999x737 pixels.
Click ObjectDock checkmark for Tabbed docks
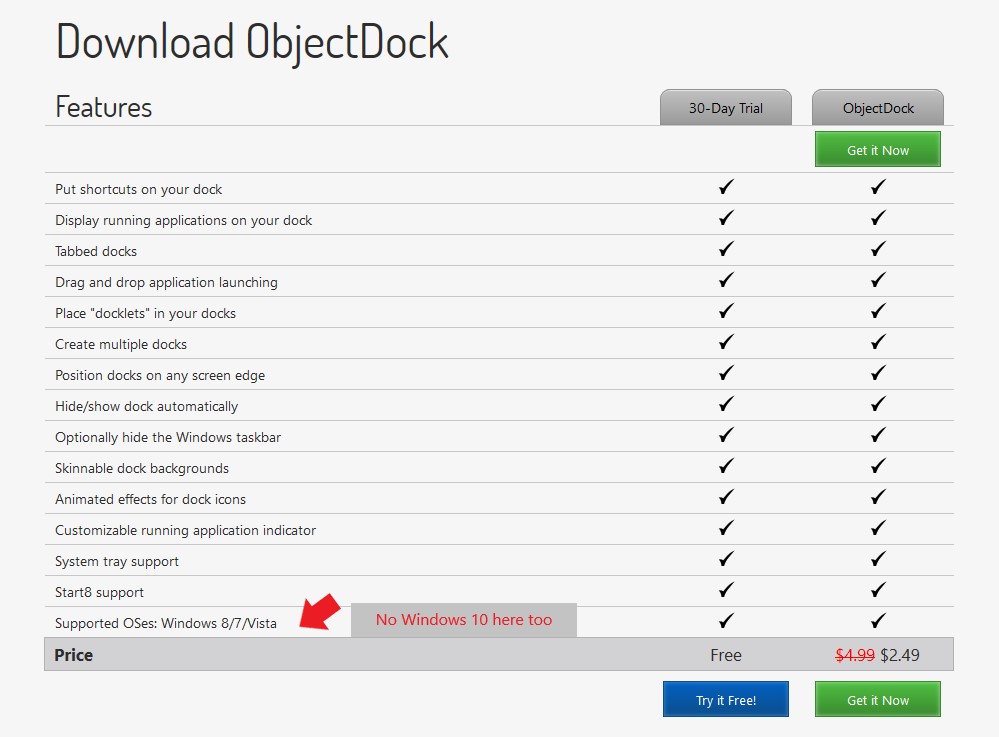pos(878,249)
